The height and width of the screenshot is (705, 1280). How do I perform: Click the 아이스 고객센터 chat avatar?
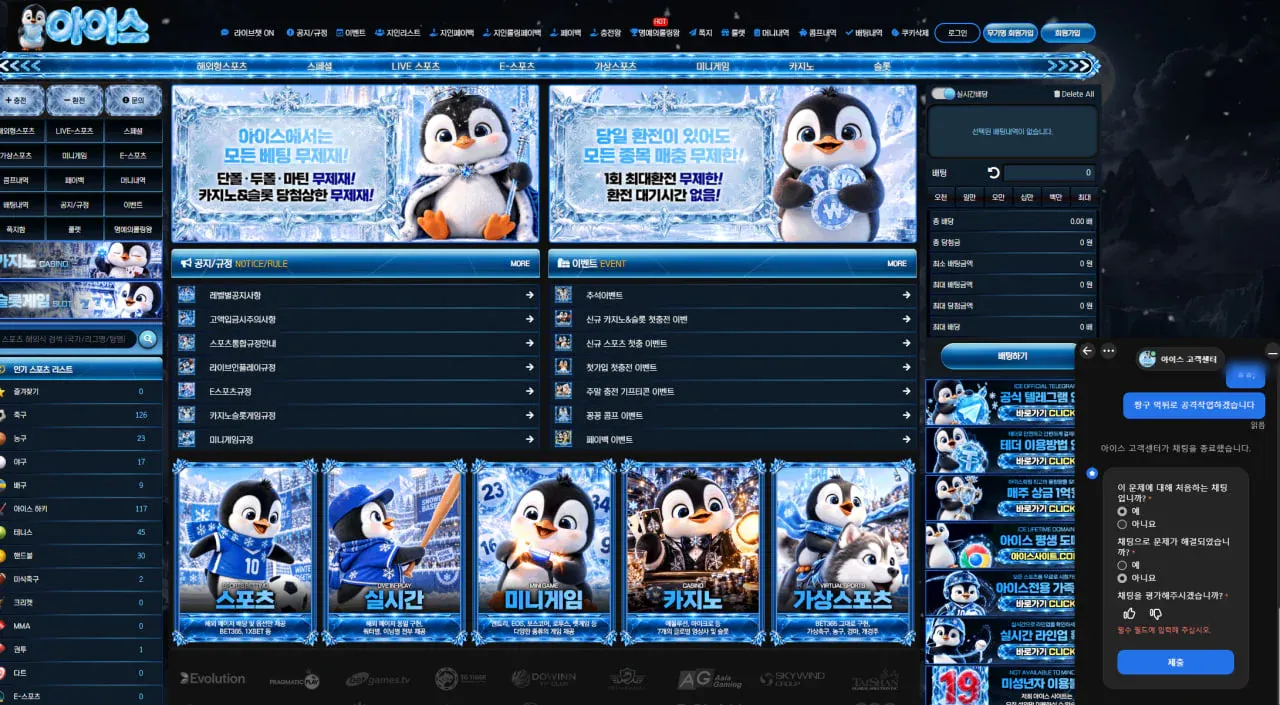tap(1147, 359)
